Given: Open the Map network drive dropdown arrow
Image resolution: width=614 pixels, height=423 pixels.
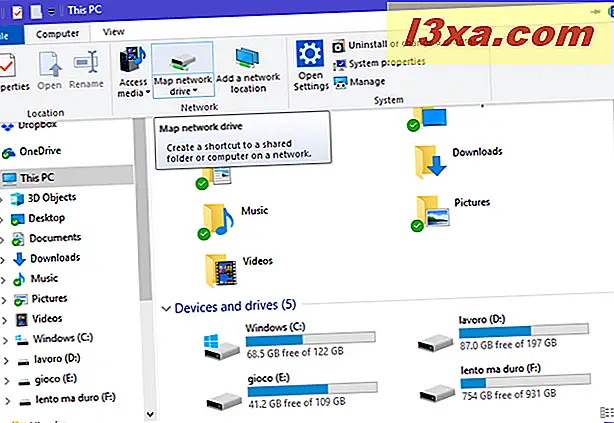Looking at the screenshot, I should pos(195,91).
